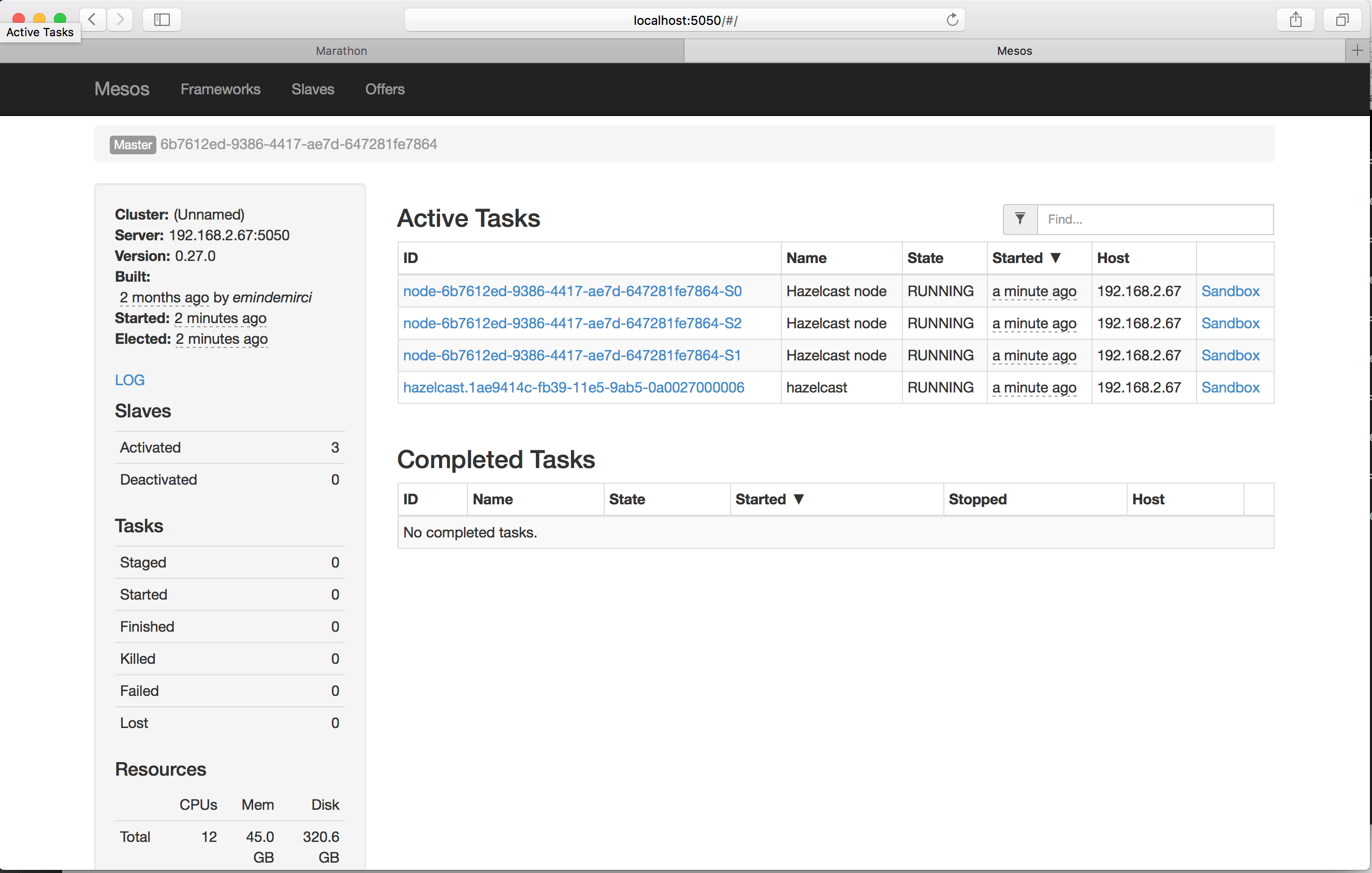Open the Slaves navigation item
Screen dimensions: 1372x873
(x=312, y=89)
